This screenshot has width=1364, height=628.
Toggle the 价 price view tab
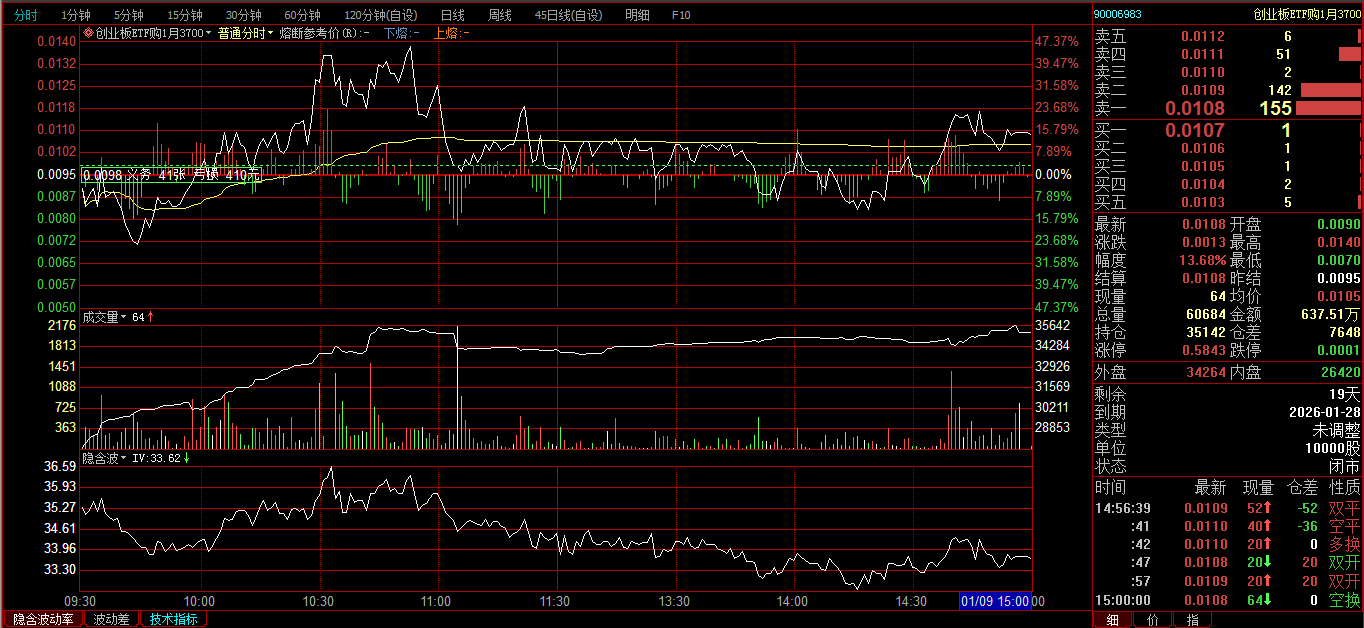[x=1152, y=620]
